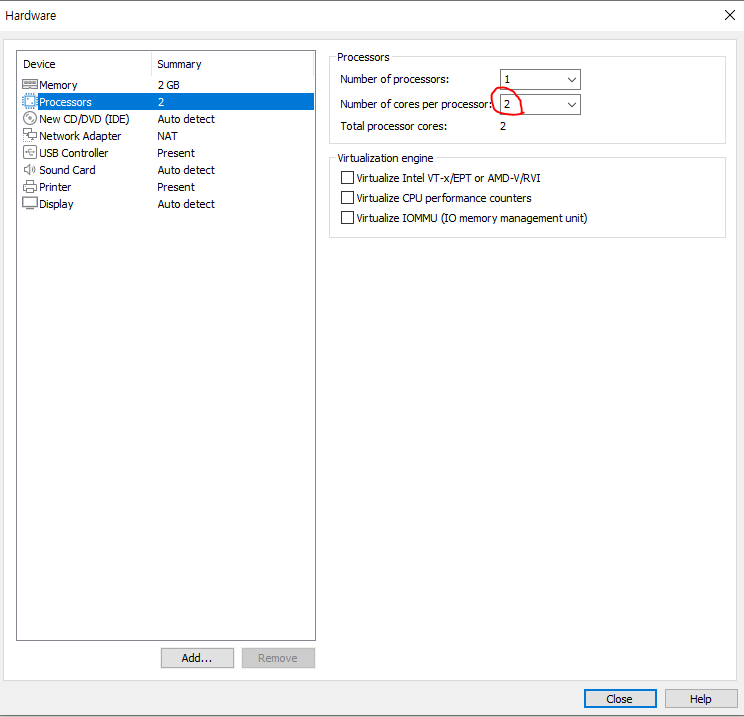Screen dimensions: 744x717
Task: Click the Summary column header
Action: click(179, 64)
